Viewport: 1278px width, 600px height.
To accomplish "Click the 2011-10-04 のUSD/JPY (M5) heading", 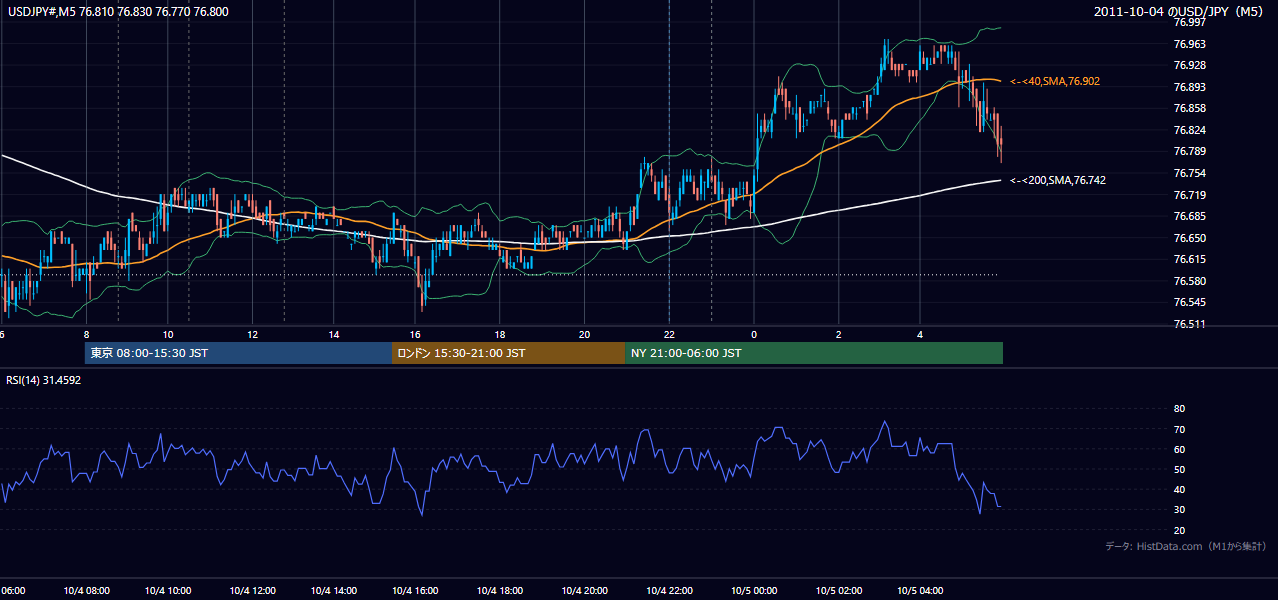I will pos(1180,11).
